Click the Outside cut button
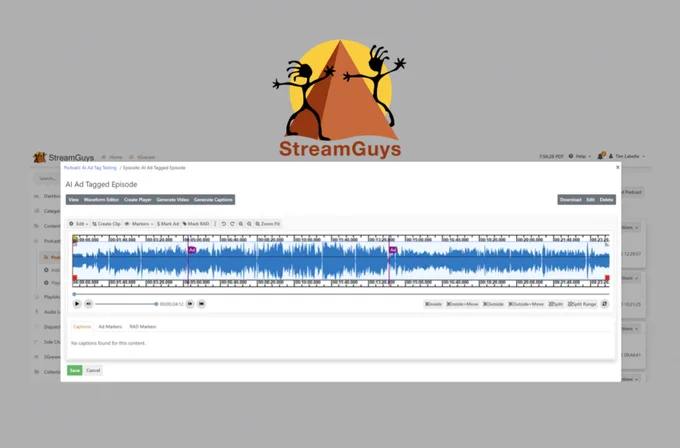 tap(494, 304)
